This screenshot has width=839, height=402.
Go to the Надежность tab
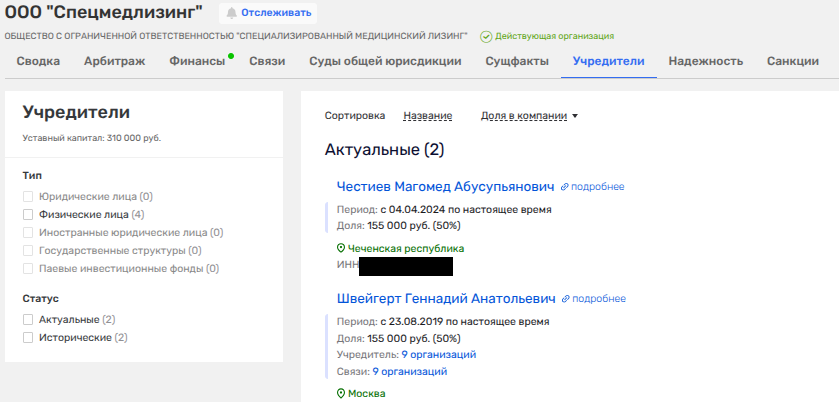click(x=705, y=61)
